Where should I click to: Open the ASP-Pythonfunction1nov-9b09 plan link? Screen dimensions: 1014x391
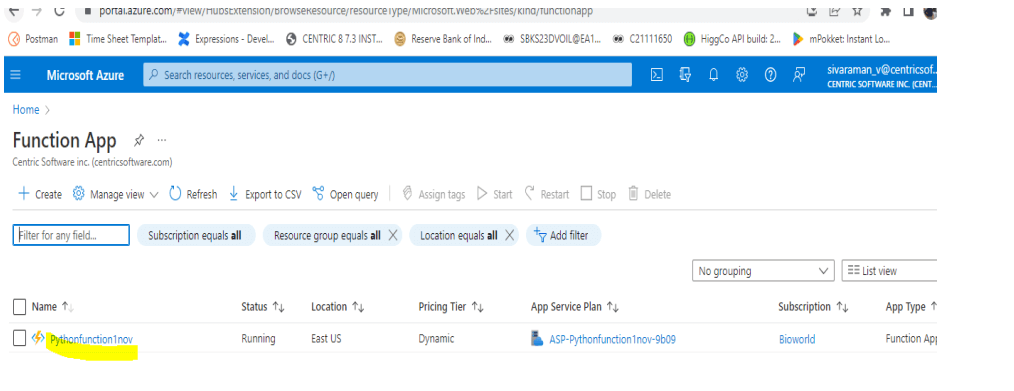pos(612,339)
